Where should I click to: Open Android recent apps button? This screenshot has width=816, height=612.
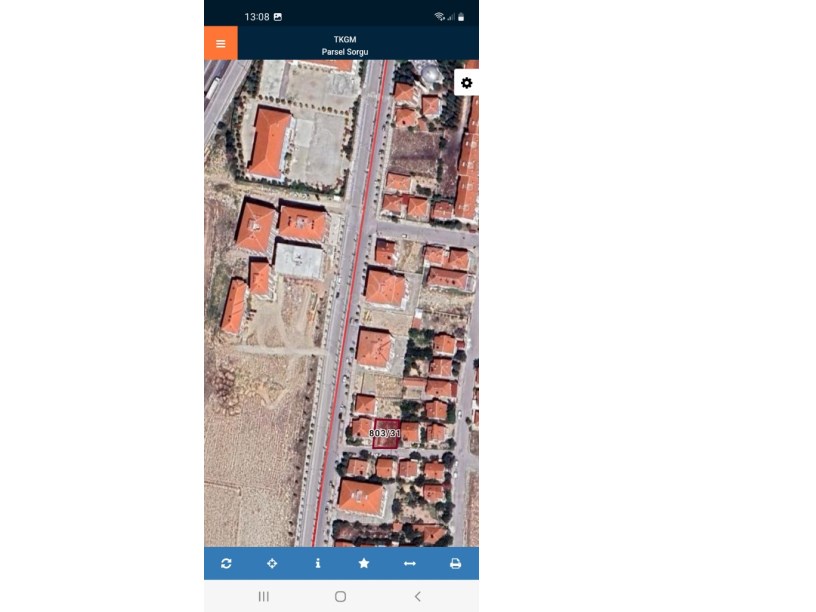(264, 596)
